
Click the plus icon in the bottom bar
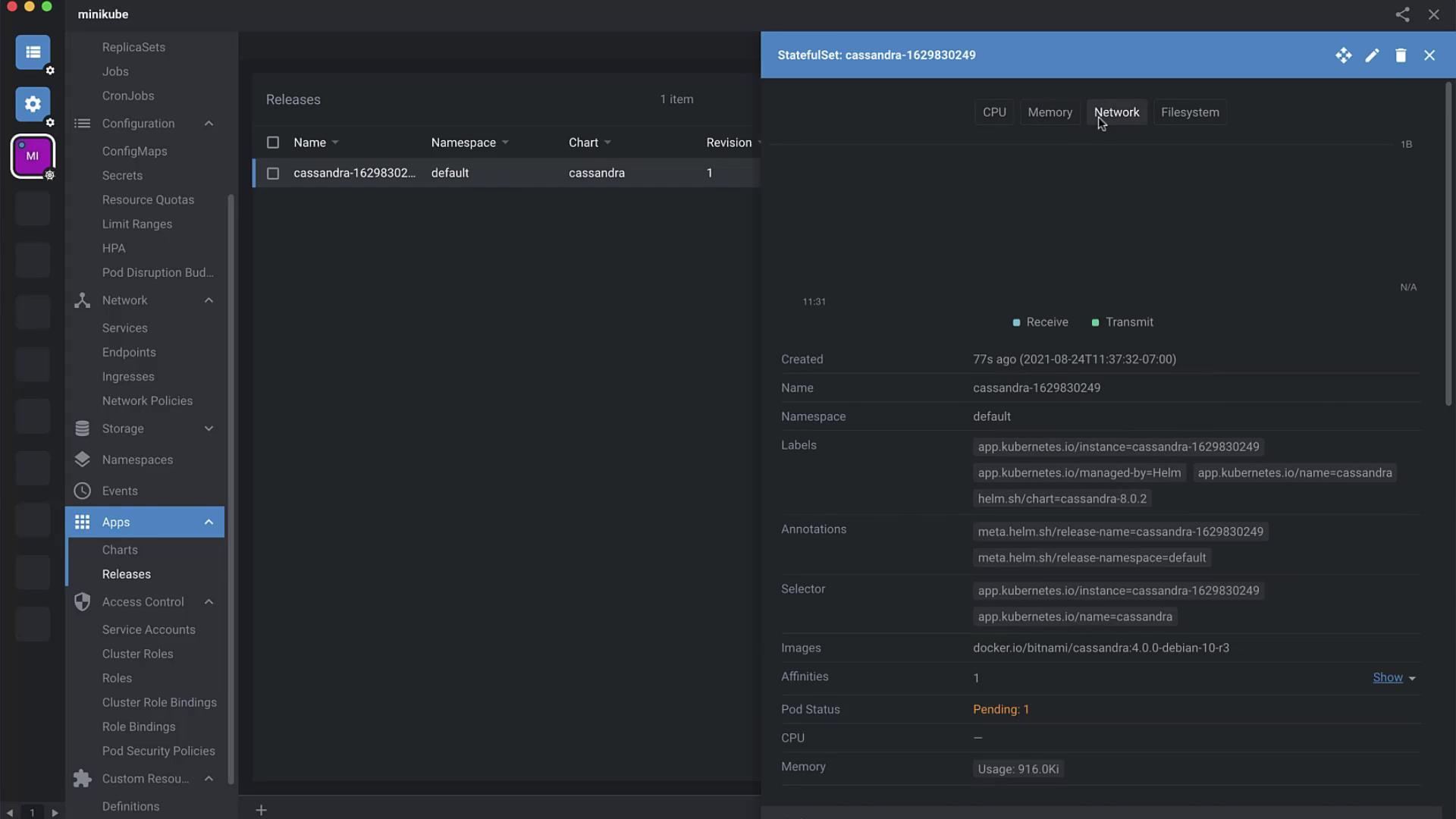point(261,810)
